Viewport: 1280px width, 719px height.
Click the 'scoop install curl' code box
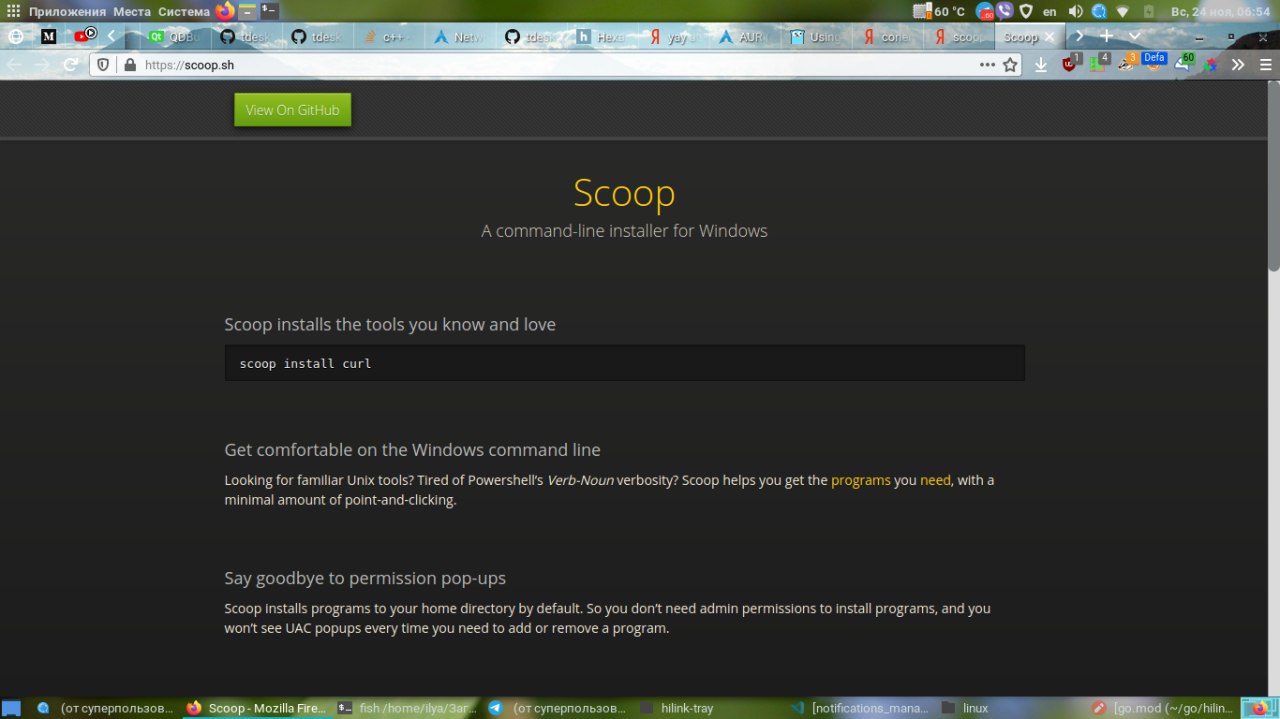[x=624, y=363]
